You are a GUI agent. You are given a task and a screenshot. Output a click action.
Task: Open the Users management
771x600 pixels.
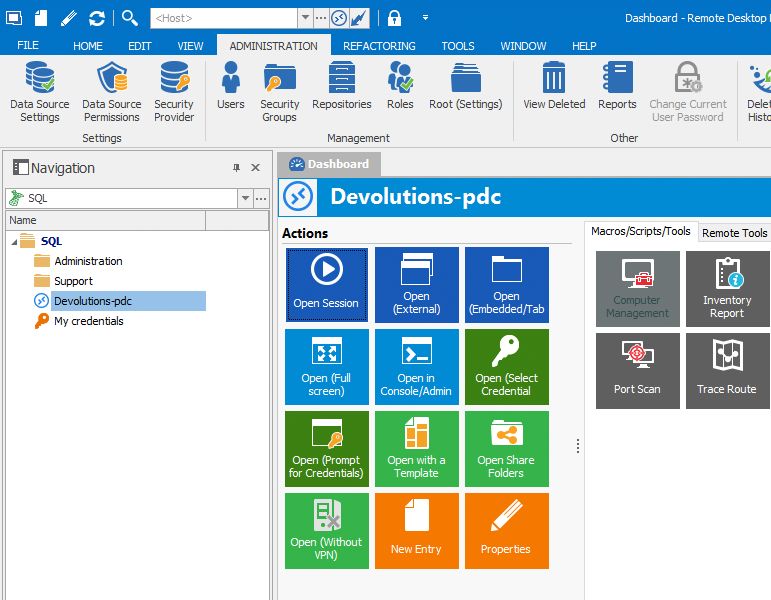[x=231, y=86]
